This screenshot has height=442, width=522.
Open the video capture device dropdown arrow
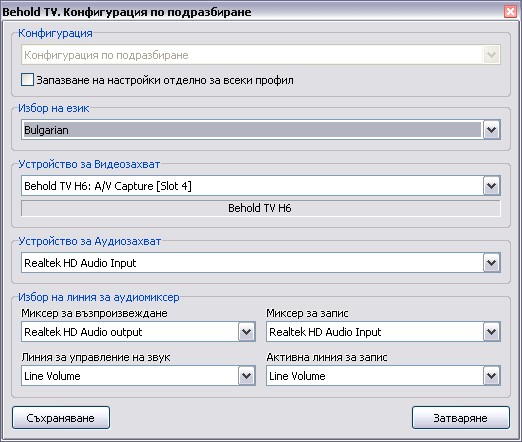[x=492, y=186]
